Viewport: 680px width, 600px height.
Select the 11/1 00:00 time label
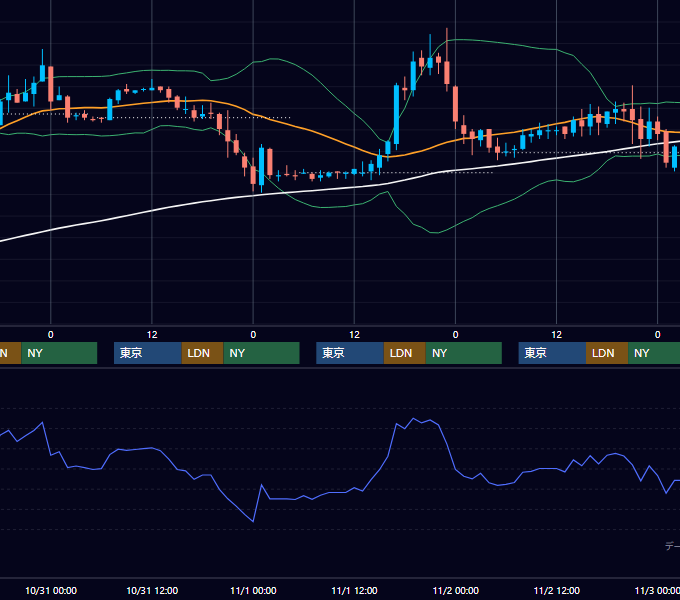pyautogui.click(x=253, y=590)
